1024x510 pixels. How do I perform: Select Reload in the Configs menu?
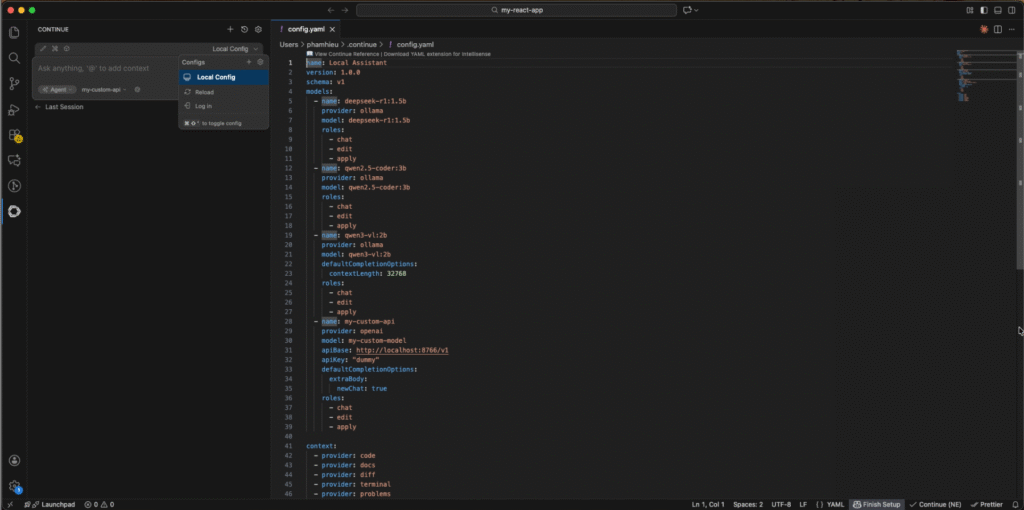(x=204, y=91)
